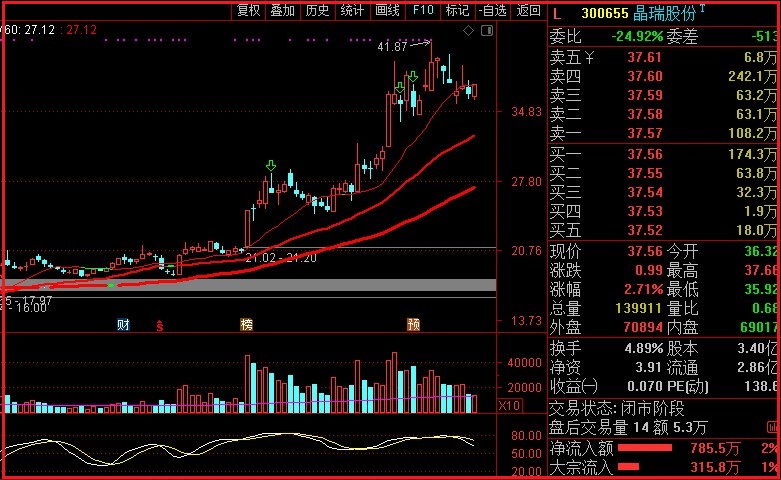Screen dimensions: 781x480
Task: Click the 785.5万 net inflow amount
Action: tap(715, 448)
